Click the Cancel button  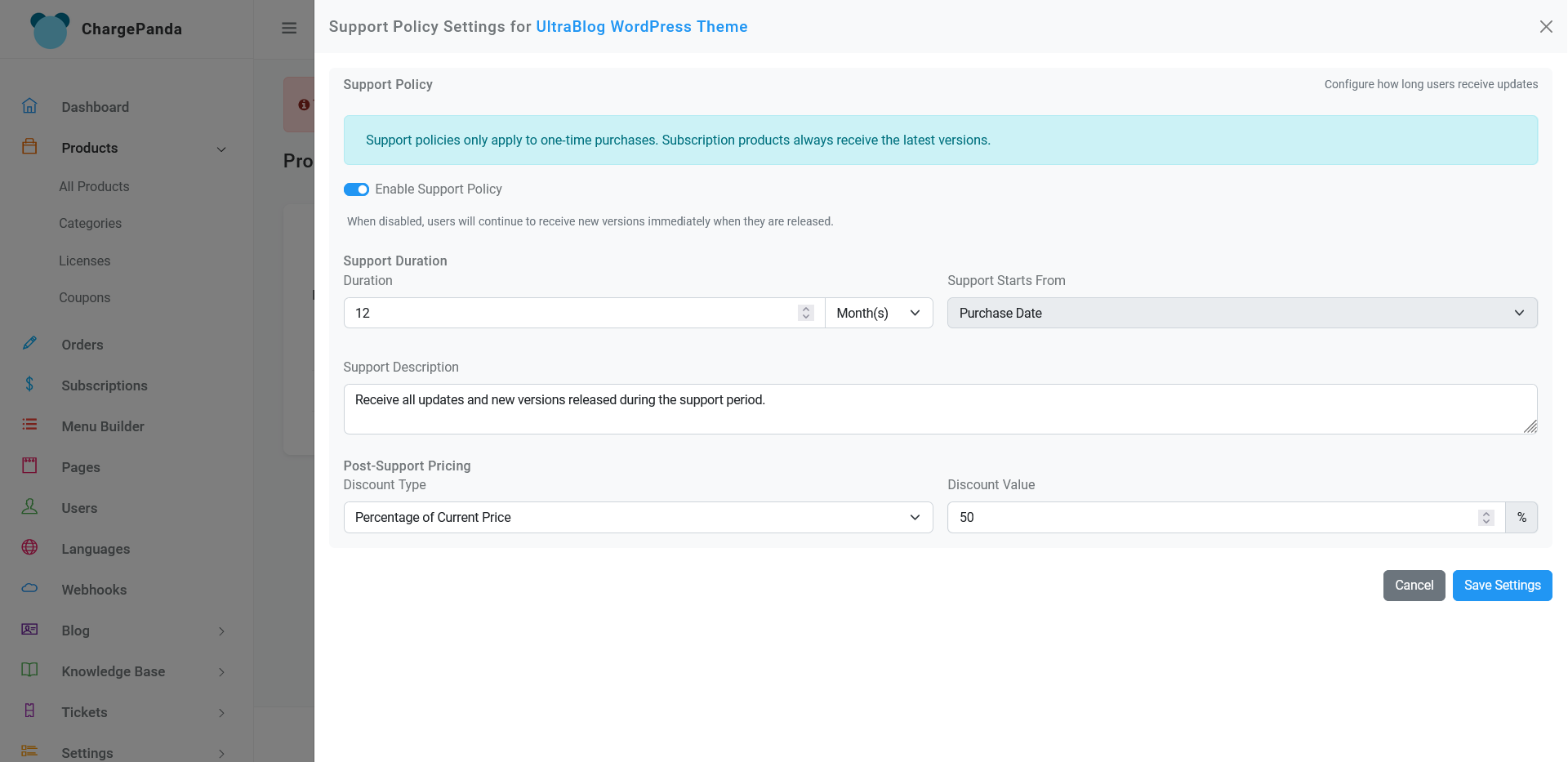(x=1414, y=586)
